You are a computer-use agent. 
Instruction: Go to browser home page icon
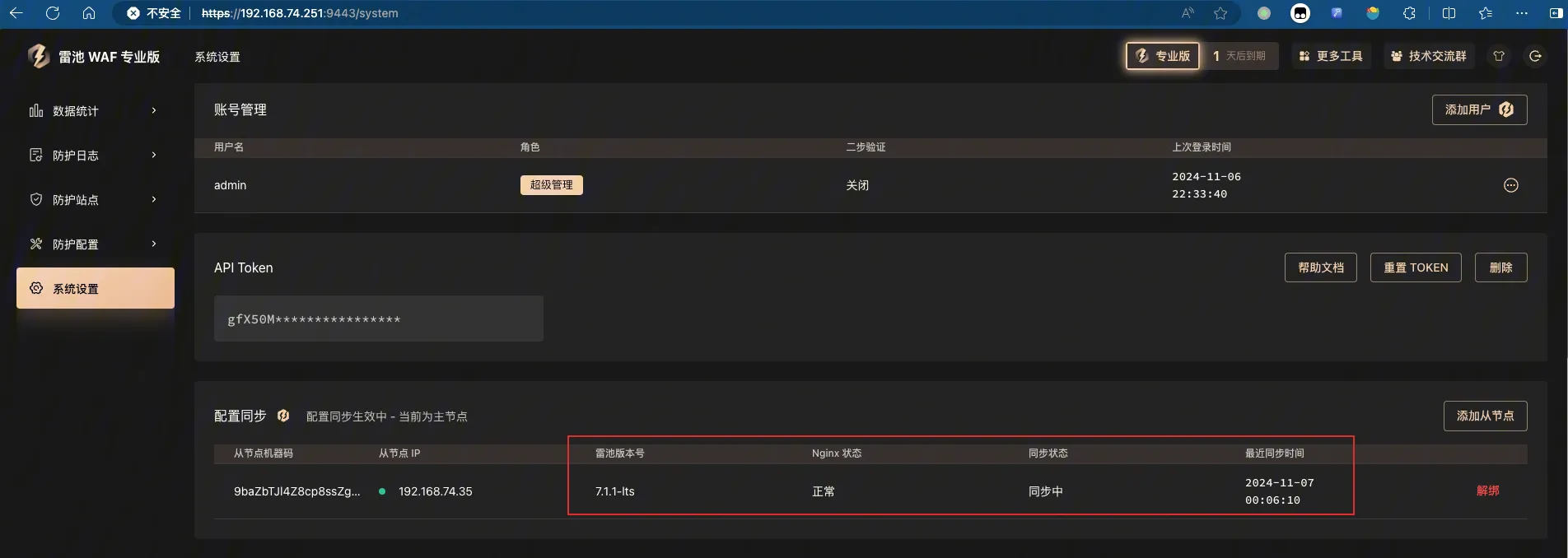click(89, 13)
